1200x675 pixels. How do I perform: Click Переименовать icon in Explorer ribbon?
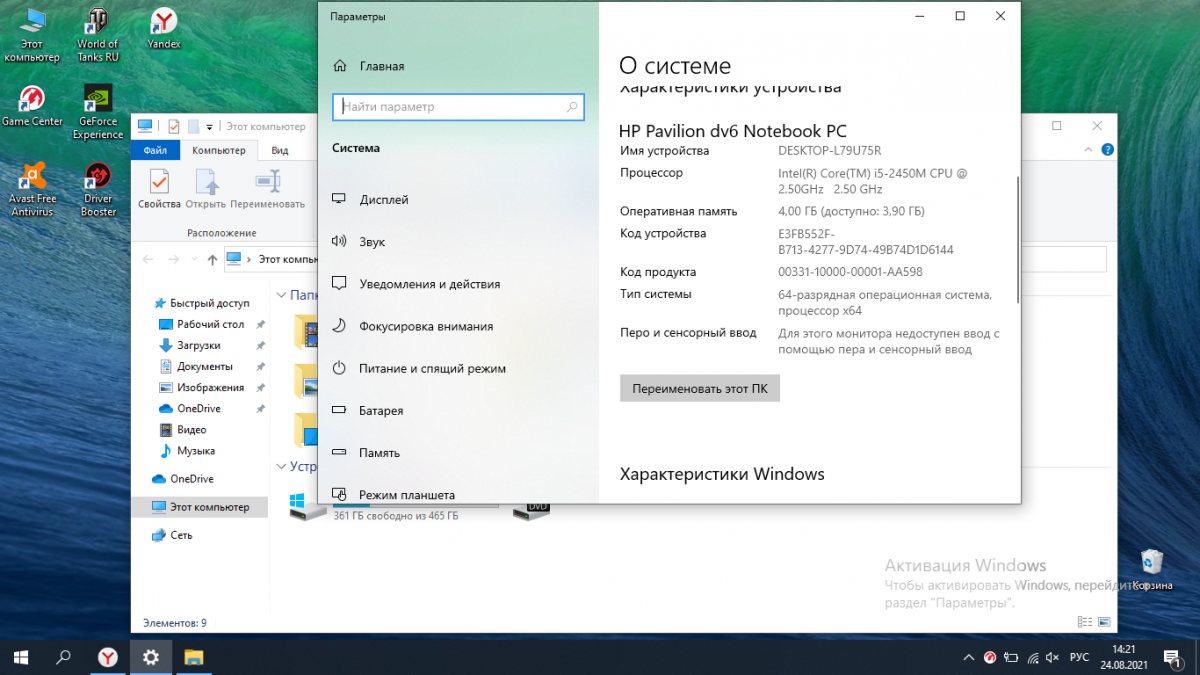pyautogui.click(x=267, y=189)
